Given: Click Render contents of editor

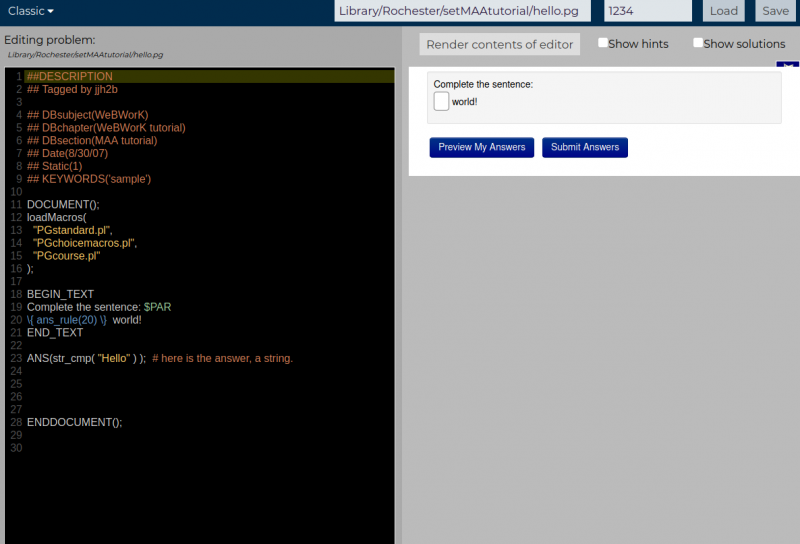Looking at the screenshot, I should pos(499,44).
